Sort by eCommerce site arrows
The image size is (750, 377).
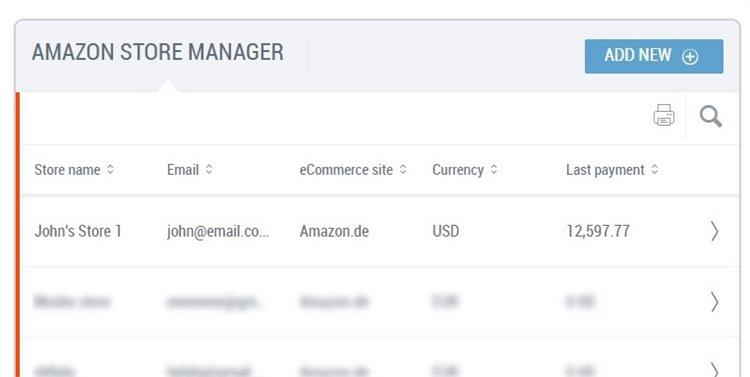coord(403,169)
